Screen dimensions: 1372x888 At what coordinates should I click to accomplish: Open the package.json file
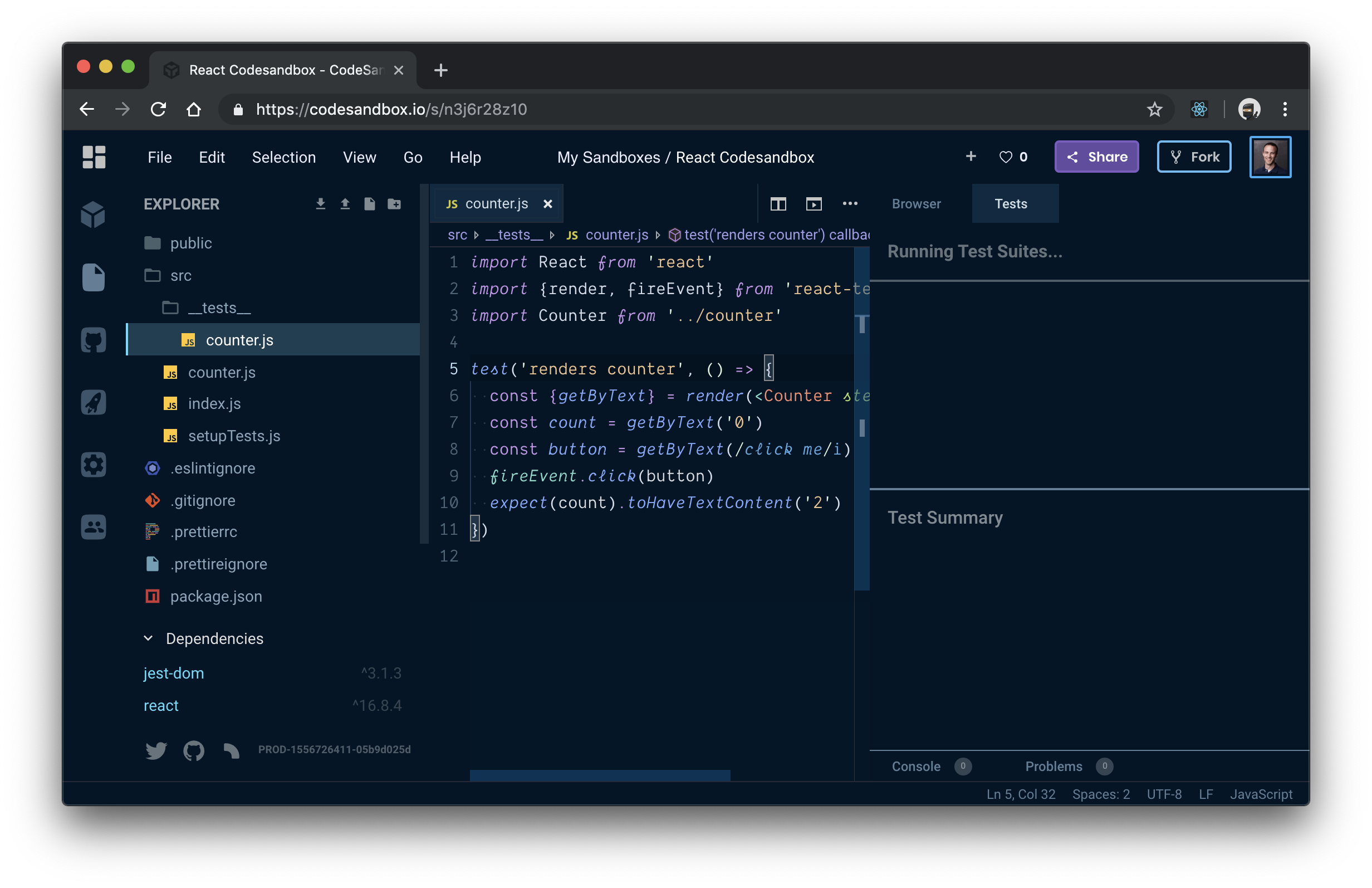[215, 596]
